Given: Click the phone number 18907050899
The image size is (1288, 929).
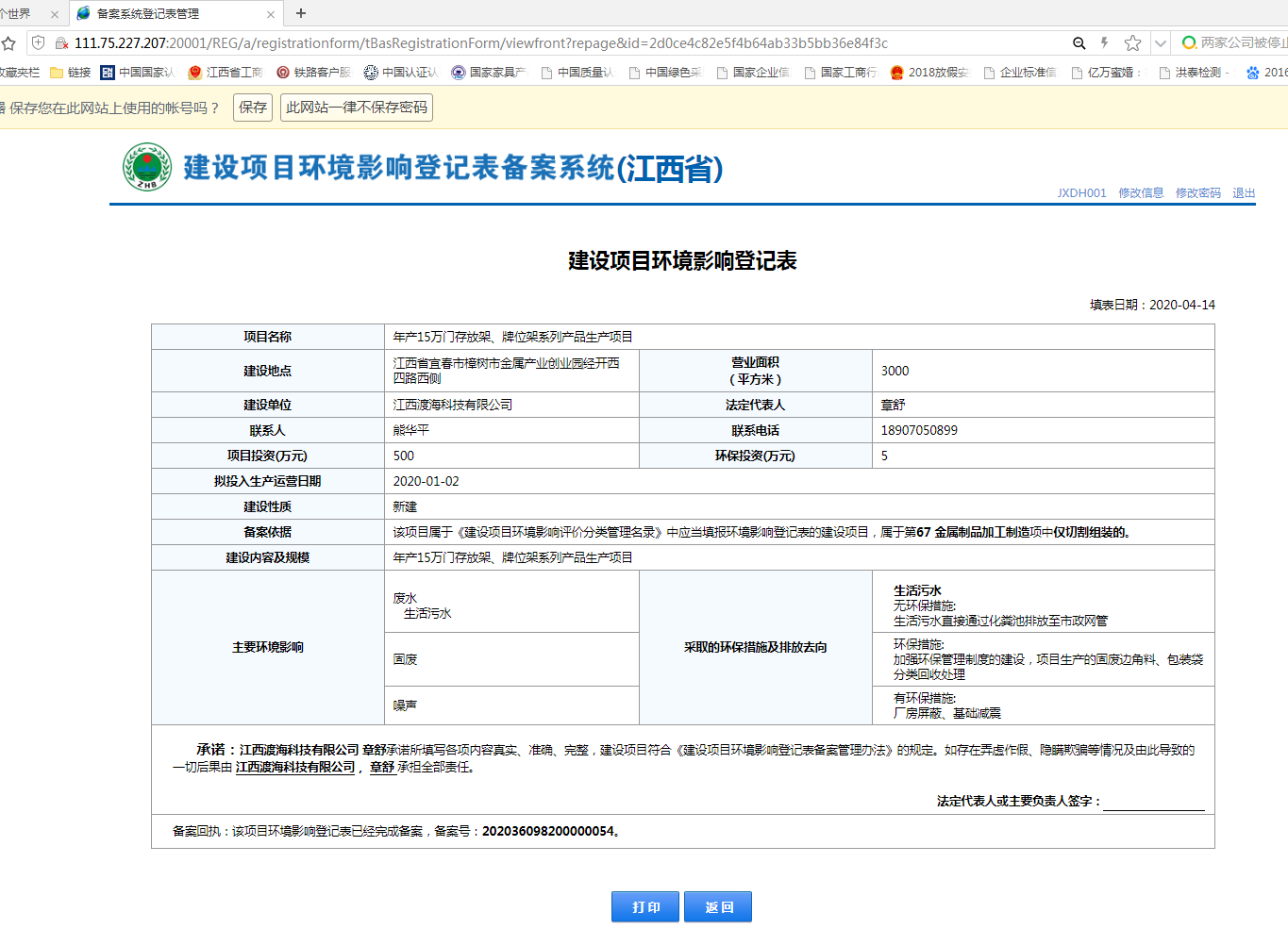Looking at the screenshot, I should [919, 430].
